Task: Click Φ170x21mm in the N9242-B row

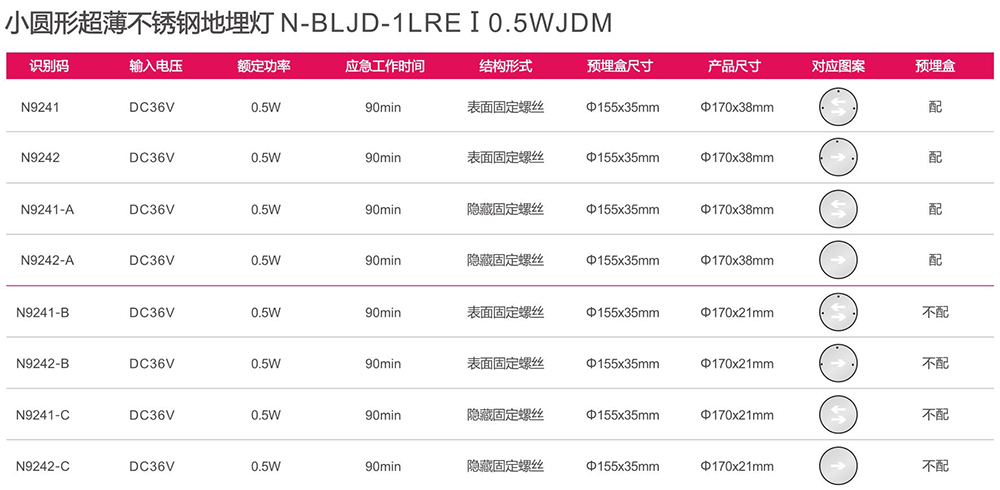Action: (737, 364)
